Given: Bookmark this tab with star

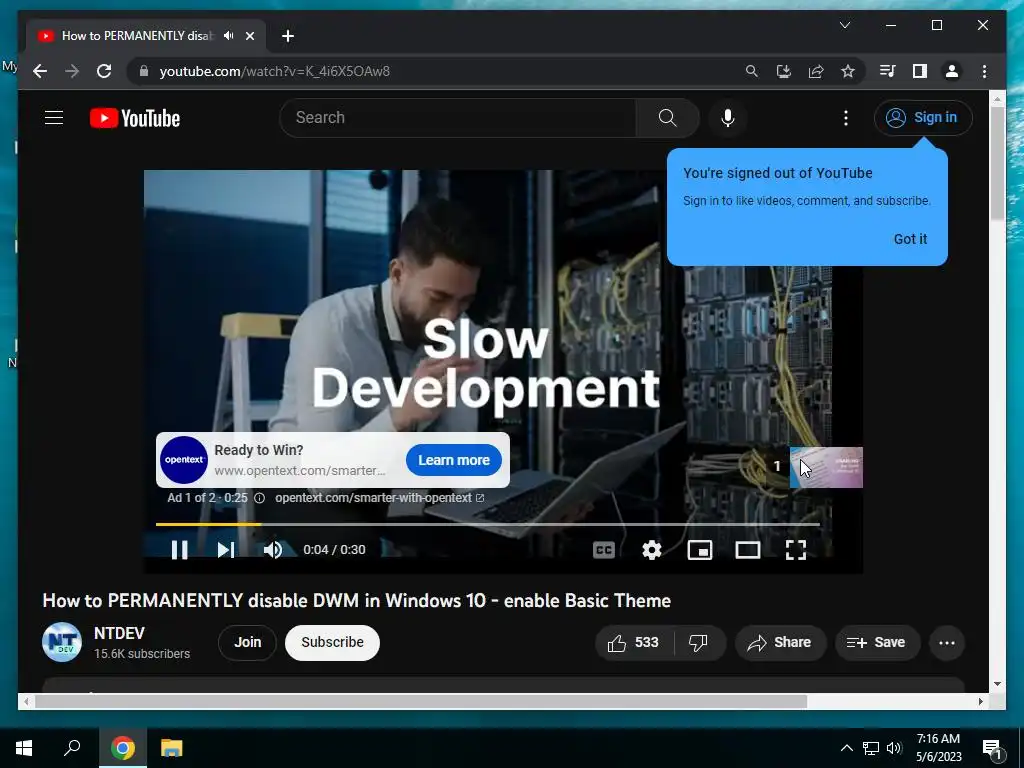Looking at the screenshot, I should click(x=848, y=71).
